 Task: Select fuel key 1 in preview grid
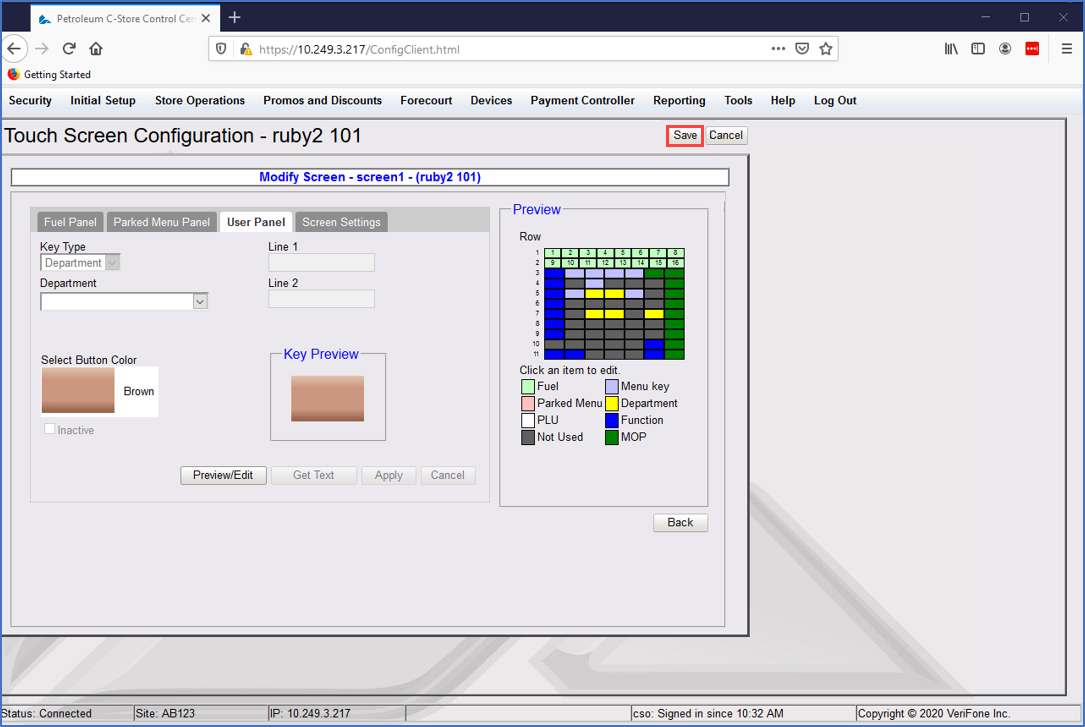(553, 253)
